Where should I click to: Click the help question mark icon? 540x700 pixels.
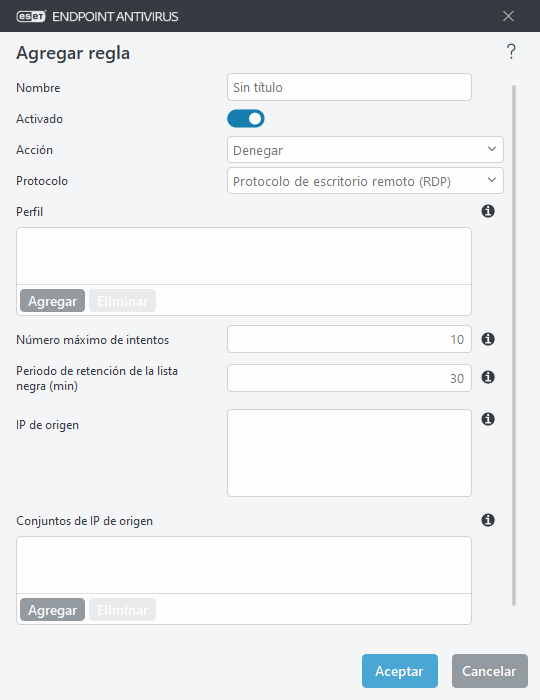click(511, 52)
